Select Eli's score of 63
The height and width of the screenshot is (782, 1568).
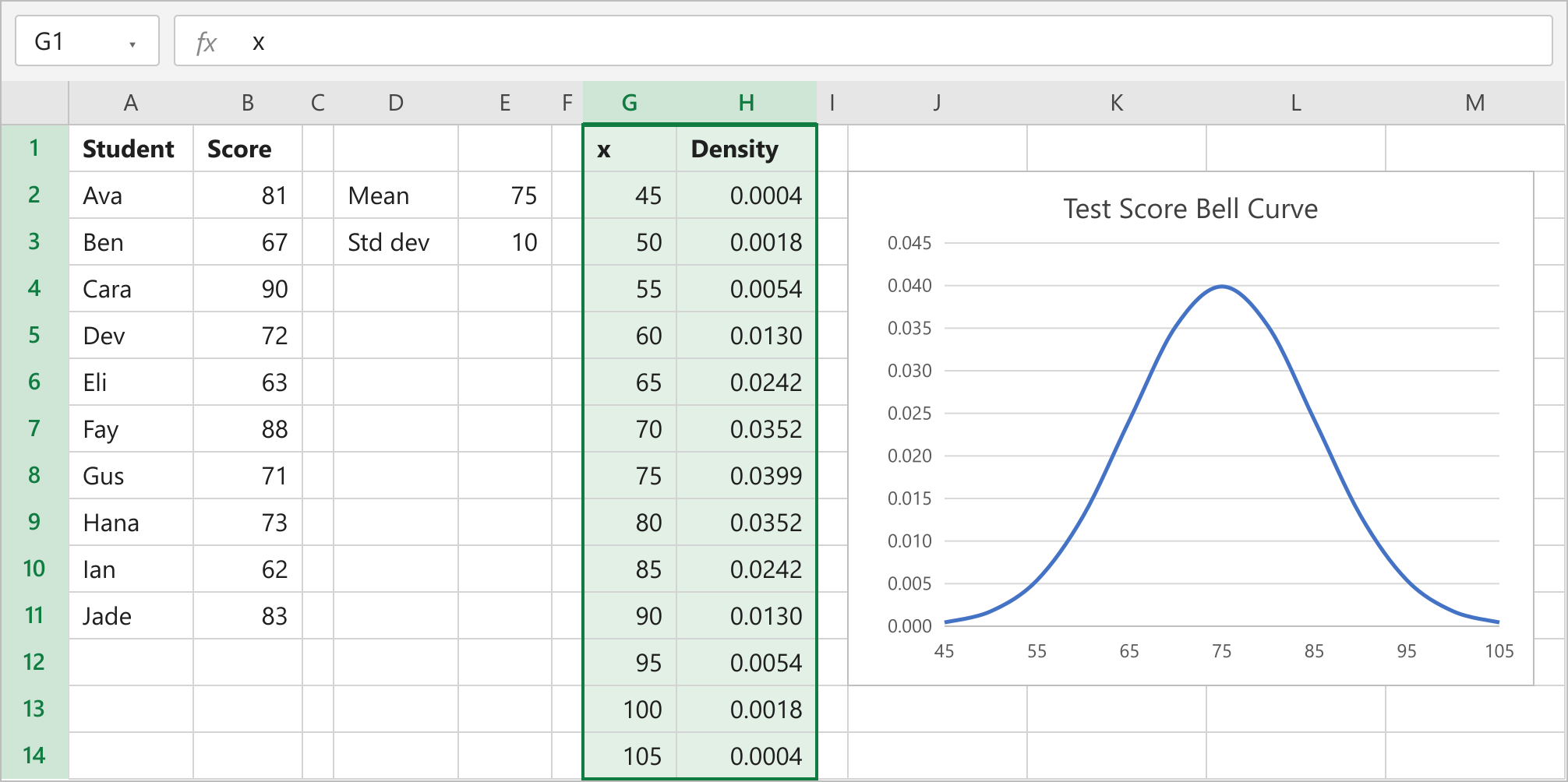click(248, 382)
